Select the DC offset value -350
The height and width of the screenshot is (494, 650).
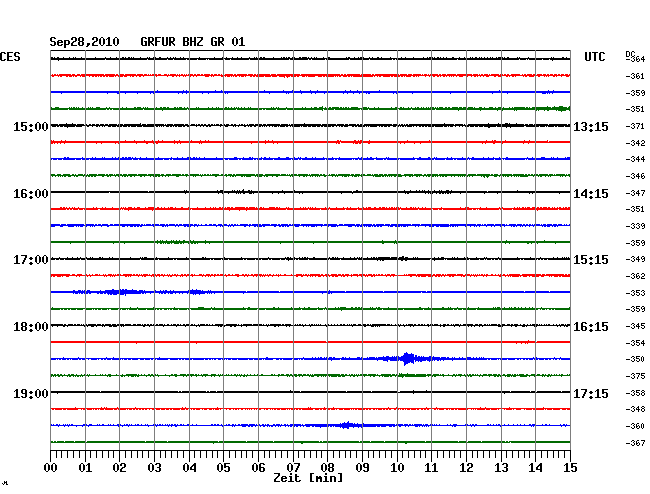(x=635, y=359)
